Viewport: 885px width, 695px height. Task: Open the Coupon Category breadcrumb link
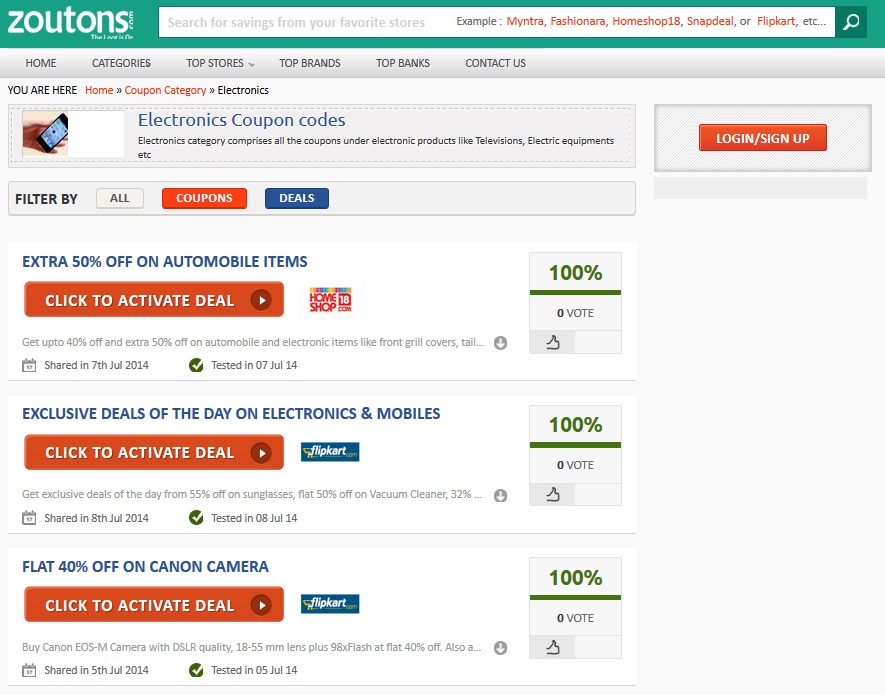[165, 90]
